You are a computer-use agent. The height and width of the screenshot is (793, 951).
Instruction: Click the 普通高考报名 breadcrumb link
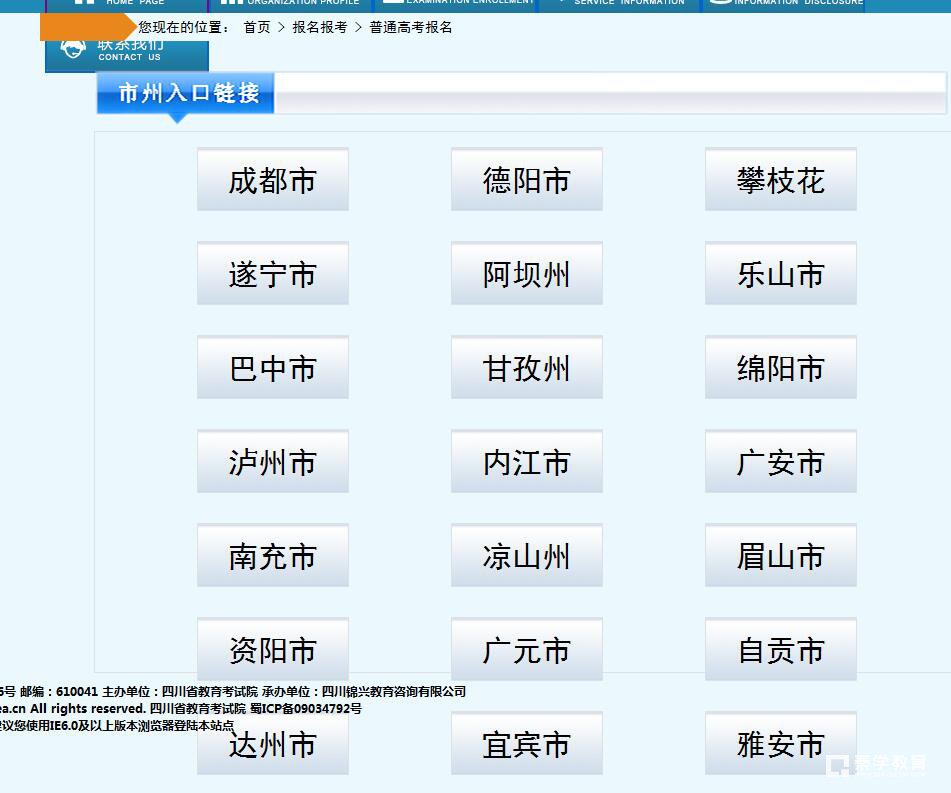point(411,27)
